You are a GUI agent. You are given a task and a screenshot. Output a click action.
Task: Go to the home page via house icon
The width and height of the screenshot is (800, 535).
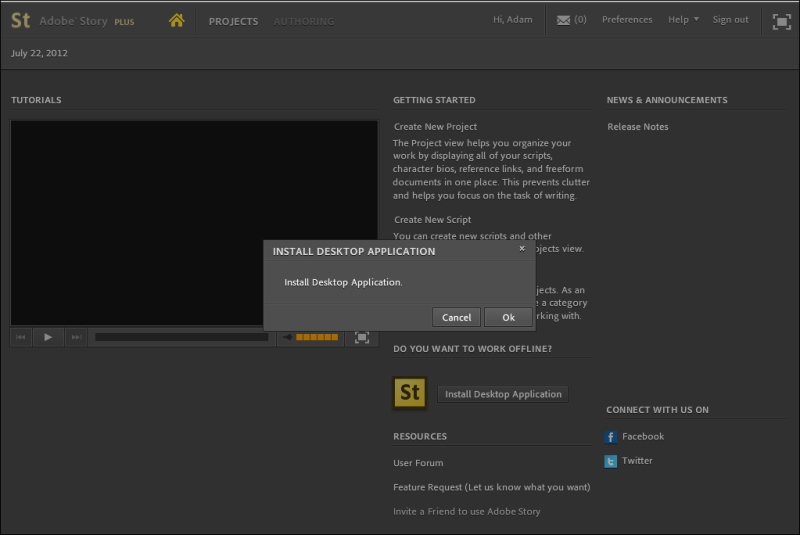click(x=177, y=20)
